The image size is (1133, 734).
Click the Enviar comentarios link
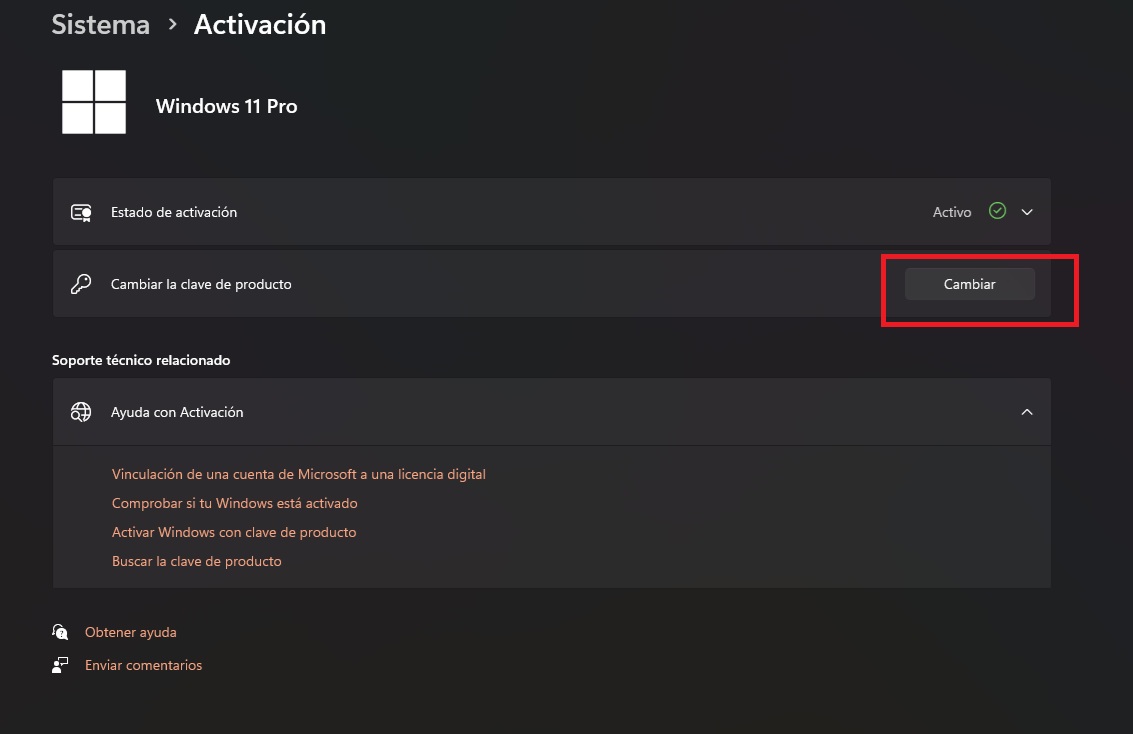click(x=143, y=664)
